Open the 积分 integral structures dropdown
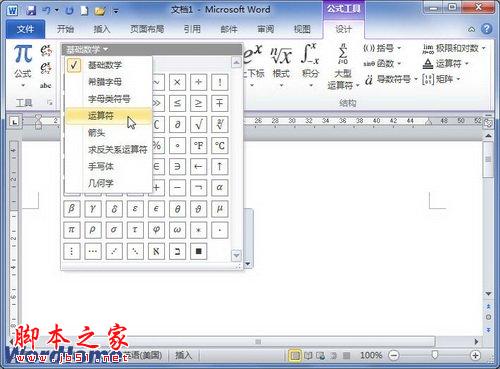 pos(310,66)
